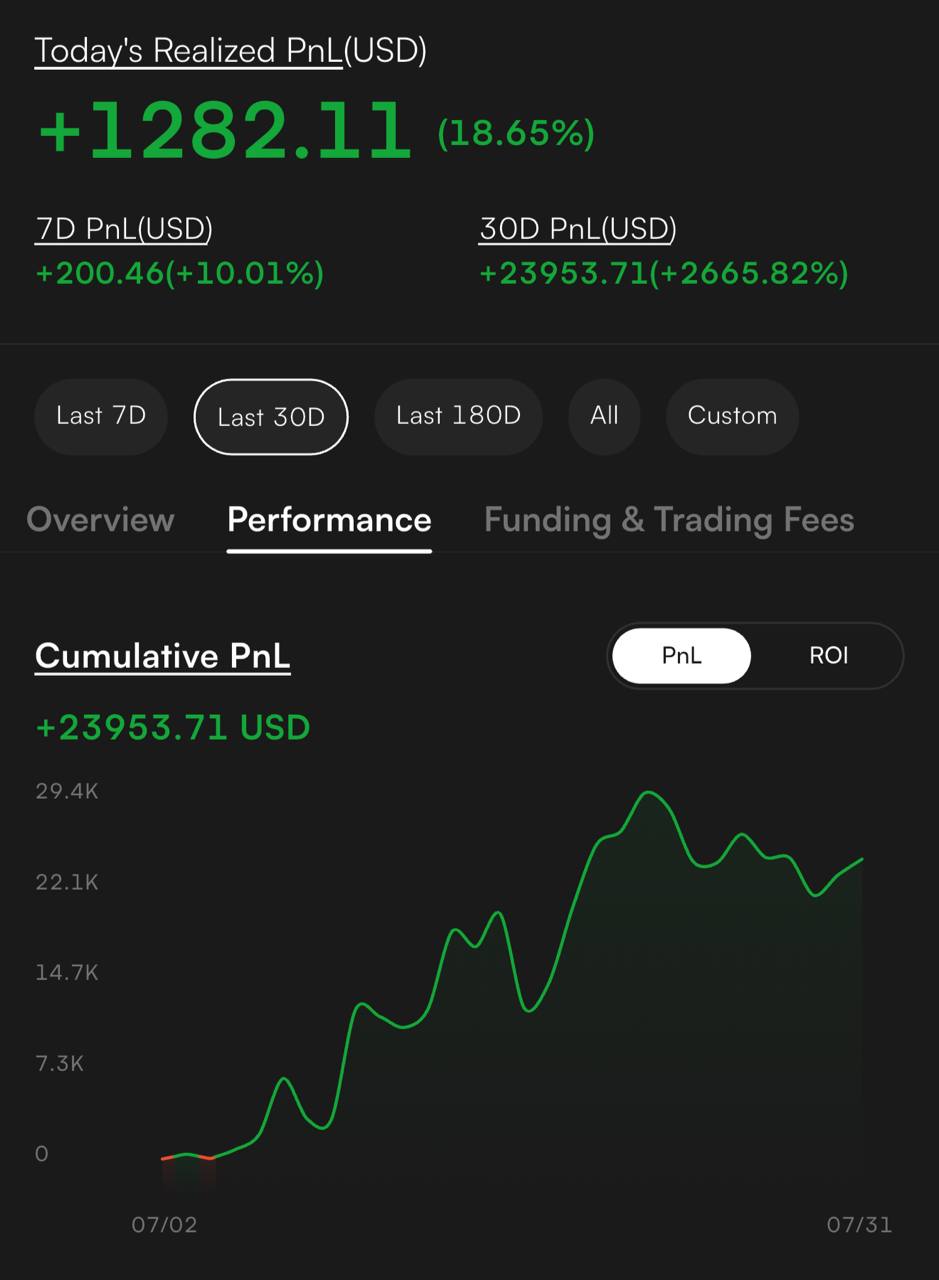Go to Funding & Trading Fees tab

click(669, 520)
